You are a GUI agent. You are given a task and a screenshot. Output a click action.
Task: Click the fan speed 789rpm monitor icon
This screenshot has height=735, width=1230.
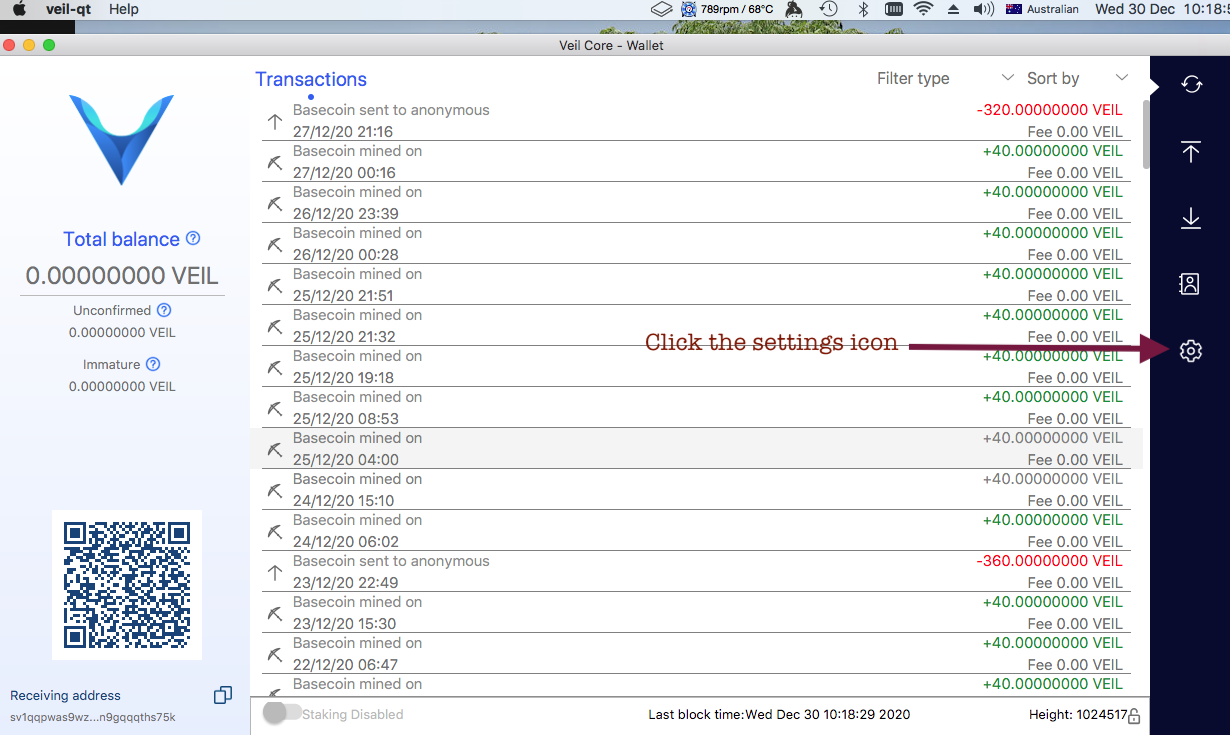689,9
